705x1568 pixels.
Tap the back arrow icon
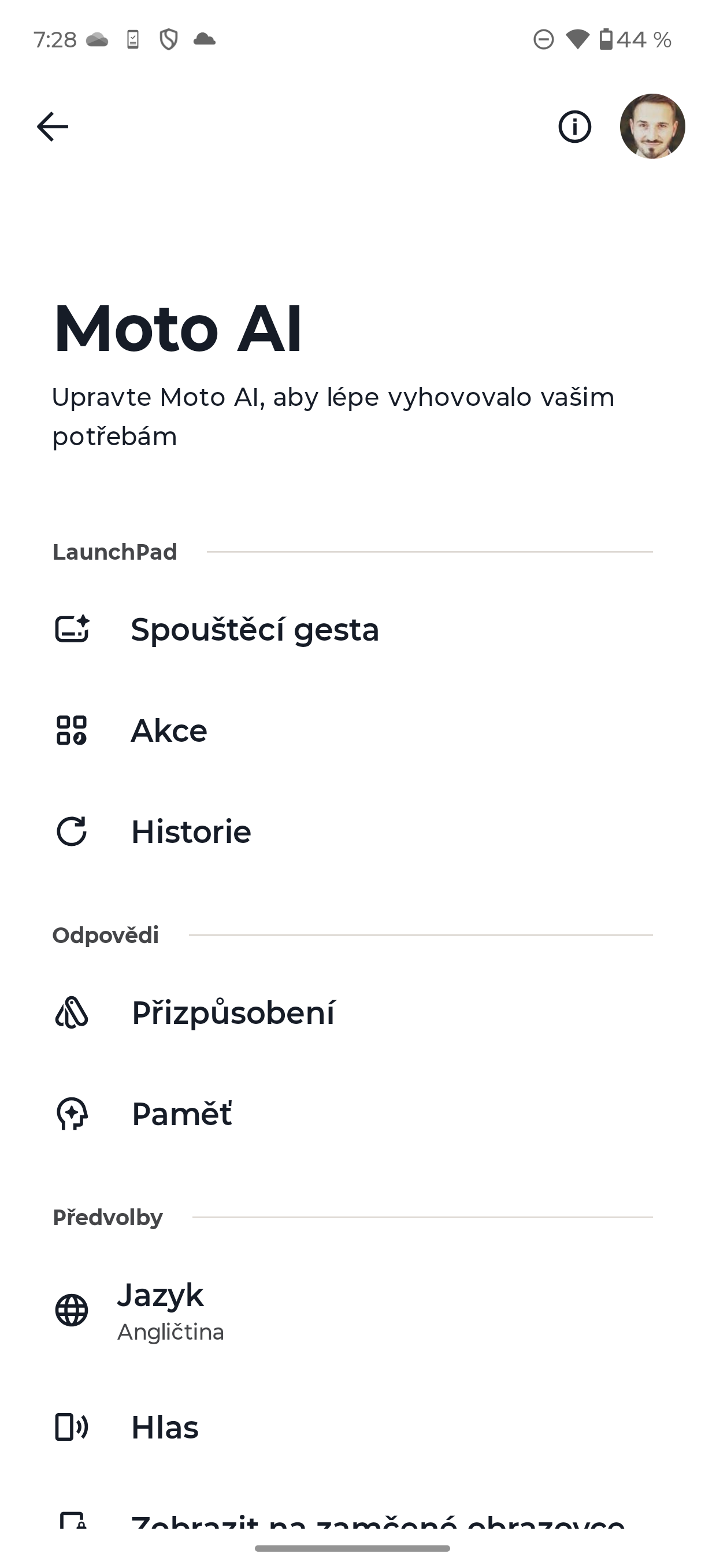pos(53,127)
